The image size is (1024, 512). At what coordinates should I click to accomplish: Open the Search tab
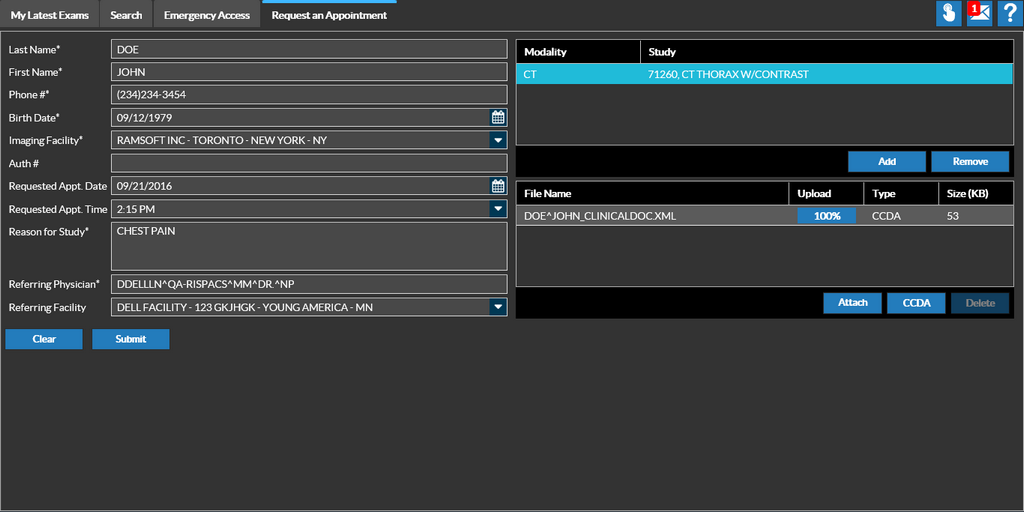pyautogui.click(x=126, y=15)
